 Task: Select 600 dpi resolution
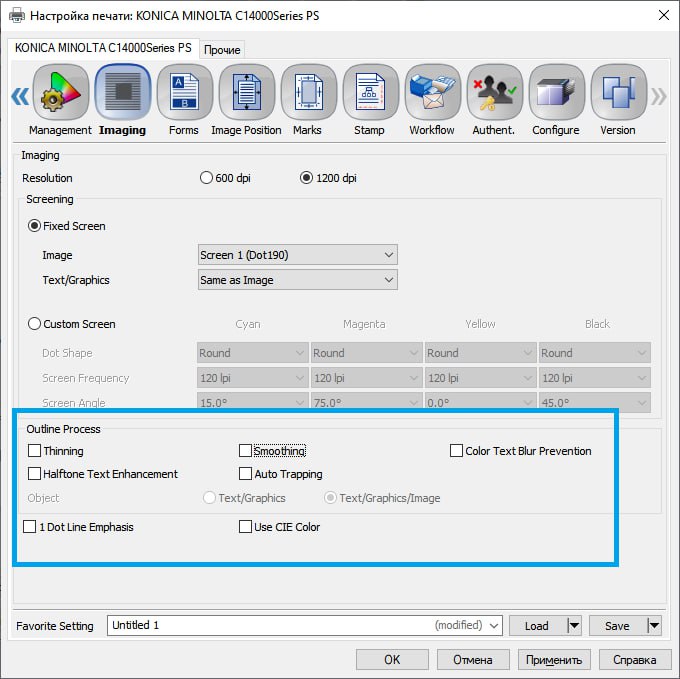pos(206,178)
